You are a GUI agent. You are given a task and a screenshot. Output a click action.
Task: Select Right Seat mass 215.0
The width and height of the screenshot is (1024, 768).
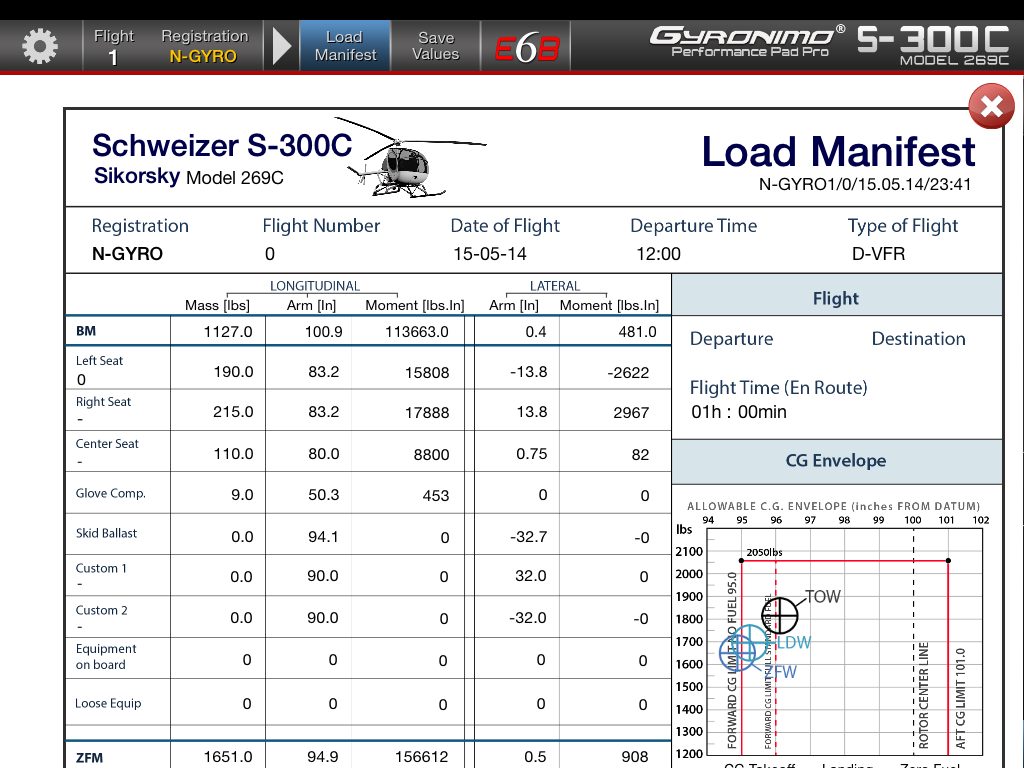coord(233,411)
